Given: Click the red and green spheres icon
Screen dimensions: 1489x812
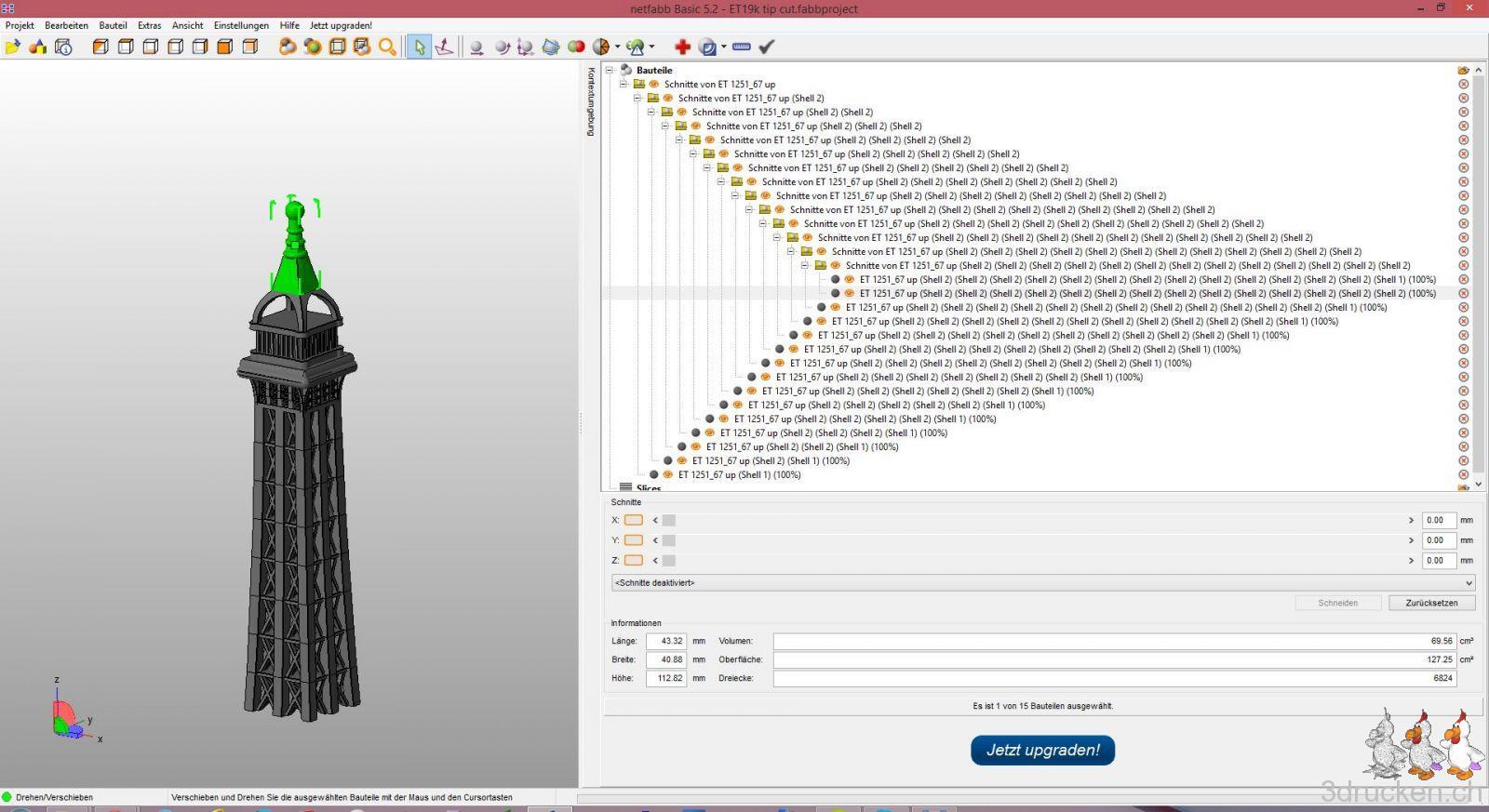Looking at the screenshot, I should 576,47.
